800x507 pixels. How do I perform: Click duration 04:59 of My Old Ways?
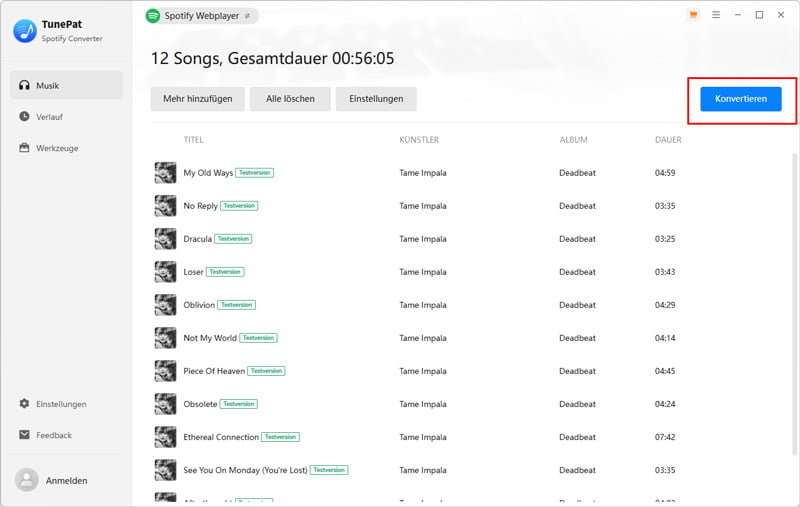(665, 173)
